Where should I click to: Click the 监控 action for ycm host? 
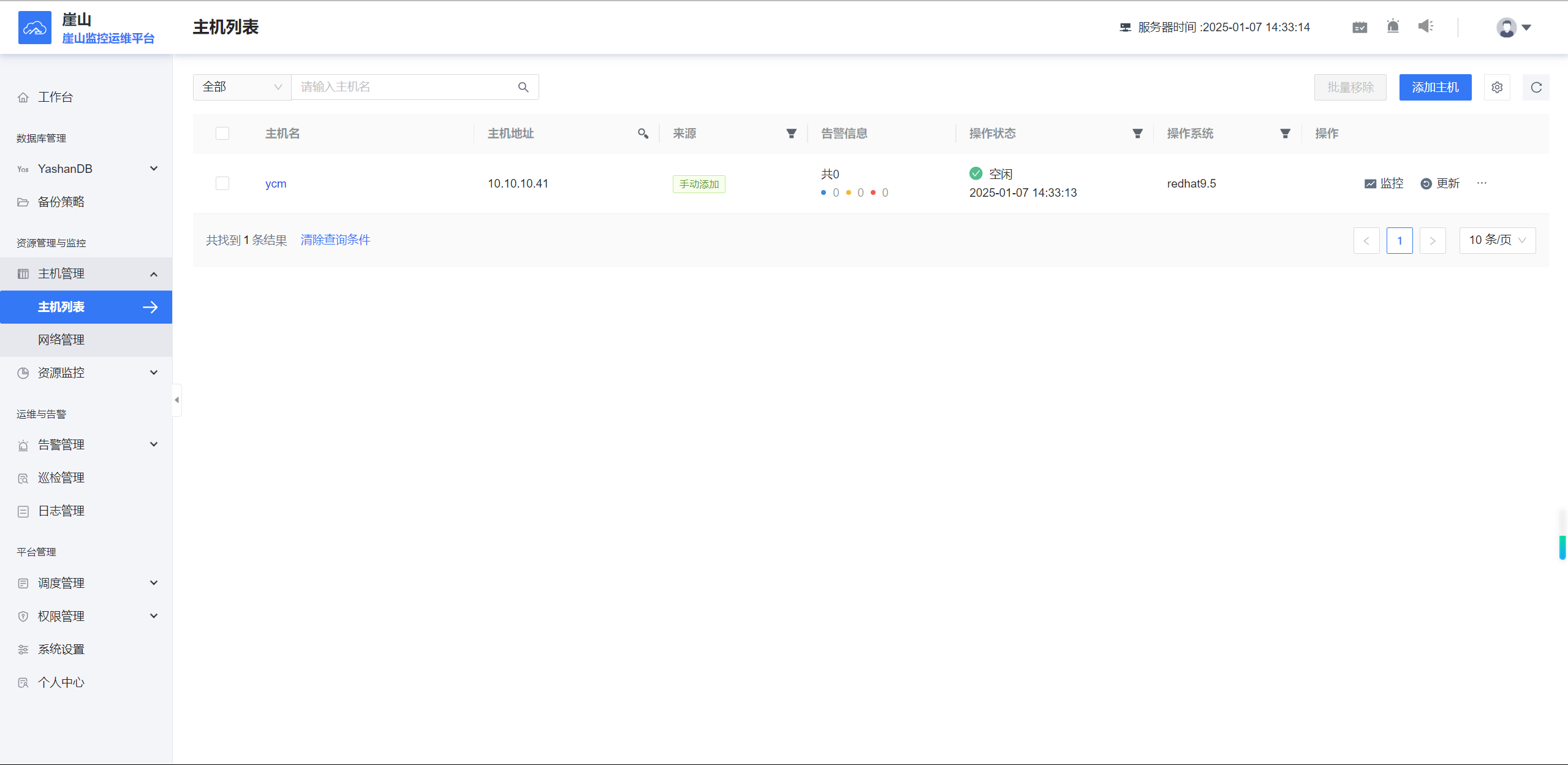[x=1384, y=183]
